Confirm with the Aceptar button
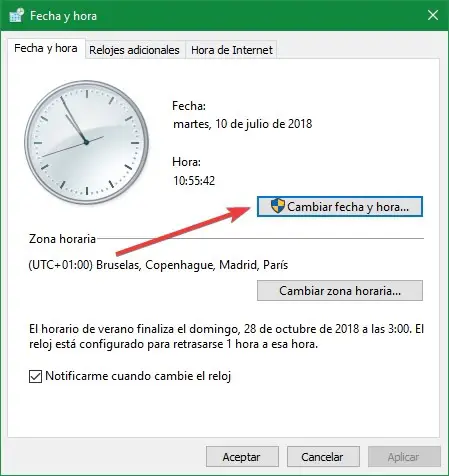 point(242,457)
